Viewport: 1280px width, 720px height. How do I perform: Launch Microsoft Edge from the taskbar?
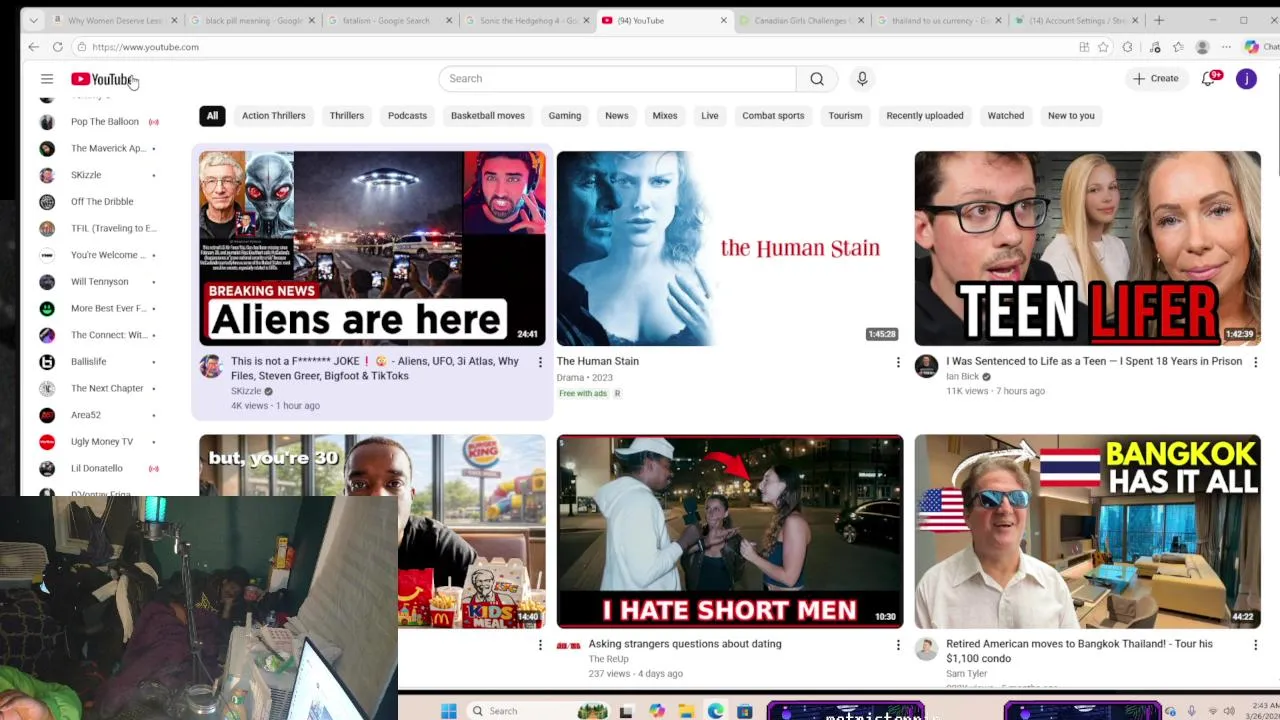(x=716, y=711)
